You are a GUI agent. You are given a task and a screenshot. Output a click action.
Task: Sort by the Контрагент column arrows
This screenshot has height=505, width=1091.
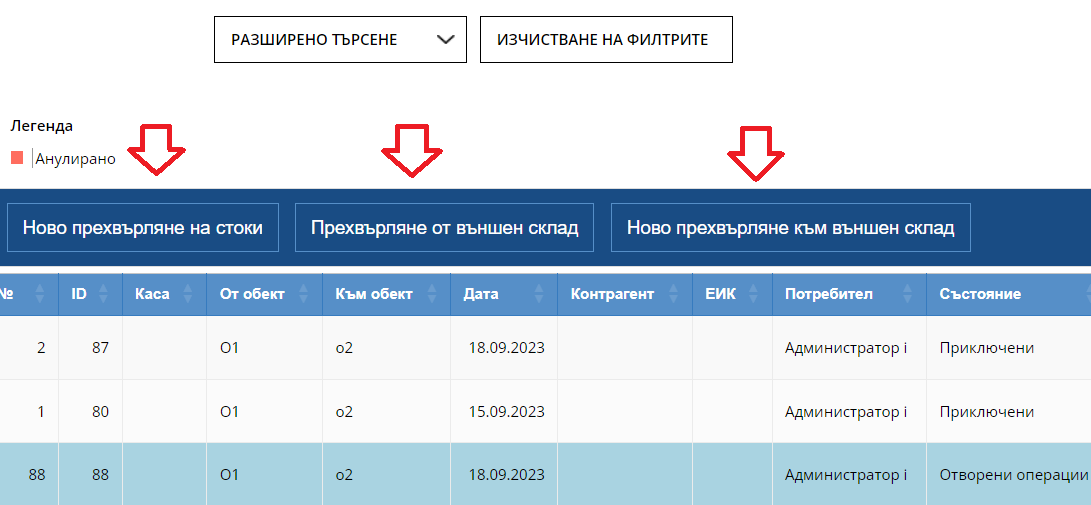pos(674,294)
